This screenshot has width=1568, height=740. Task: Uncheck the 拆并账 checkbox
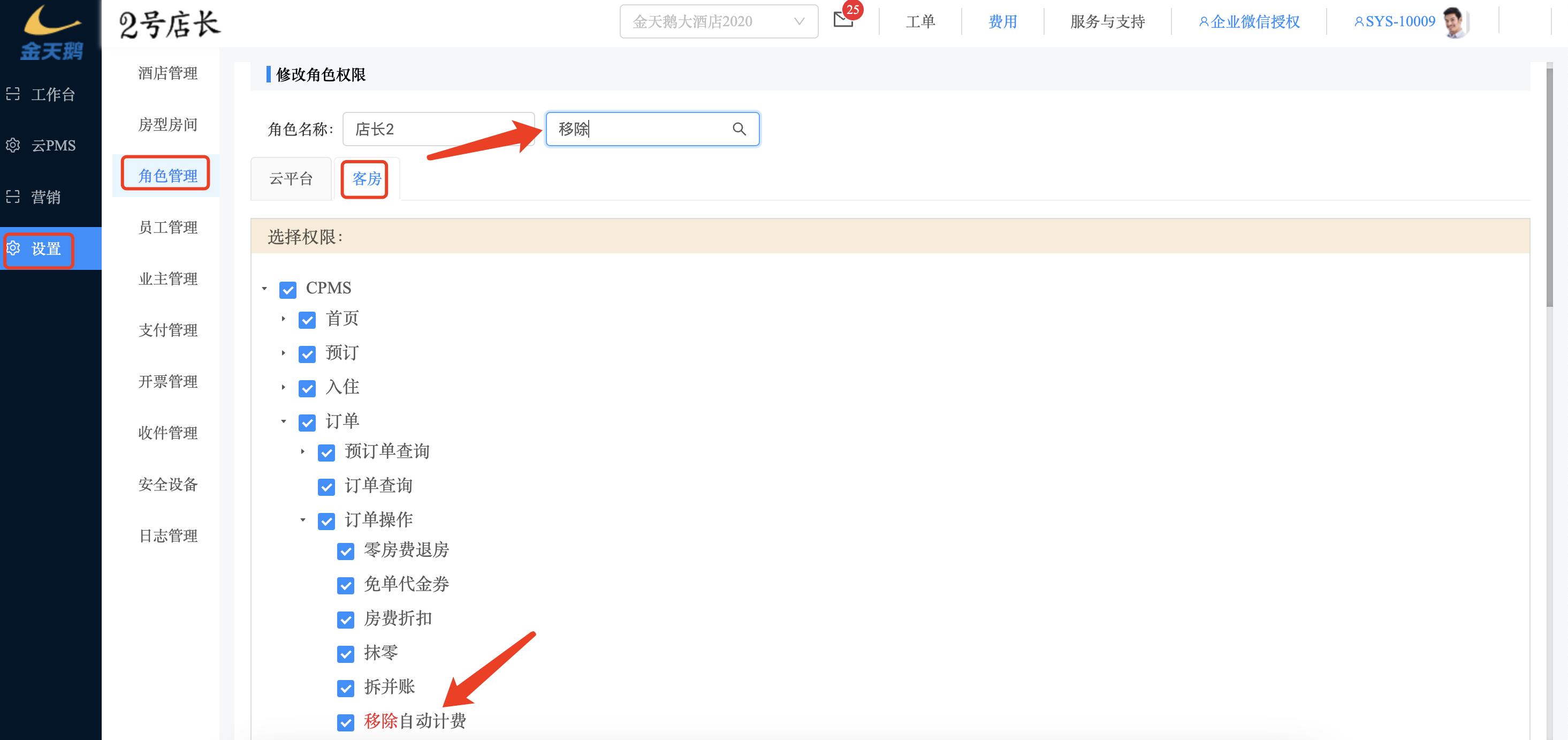346,688
